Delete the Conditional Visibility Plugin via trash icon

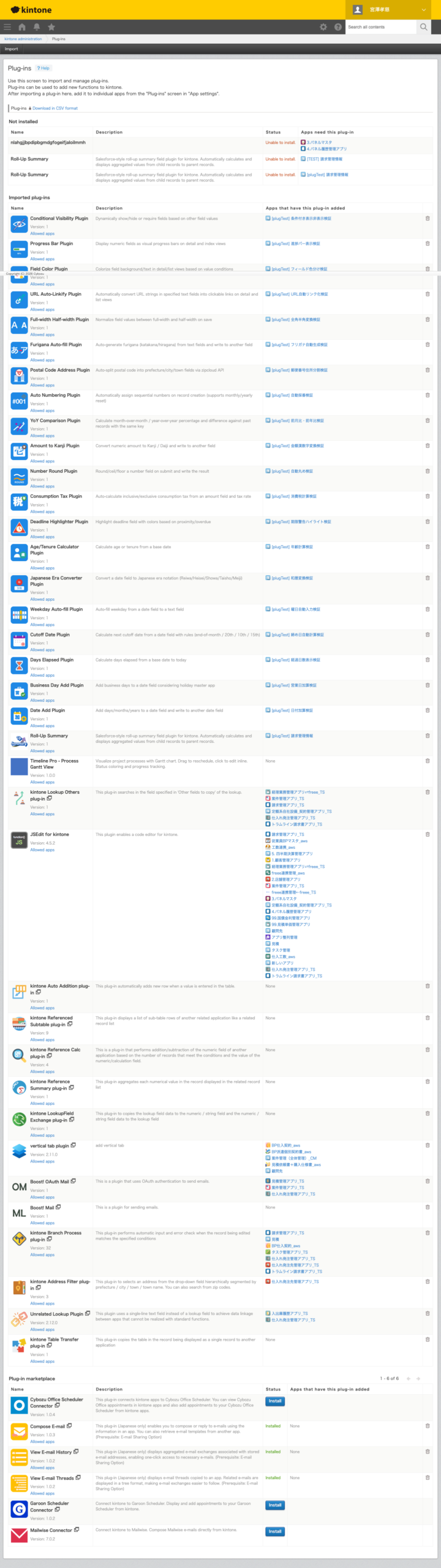(x=428, y=219)
